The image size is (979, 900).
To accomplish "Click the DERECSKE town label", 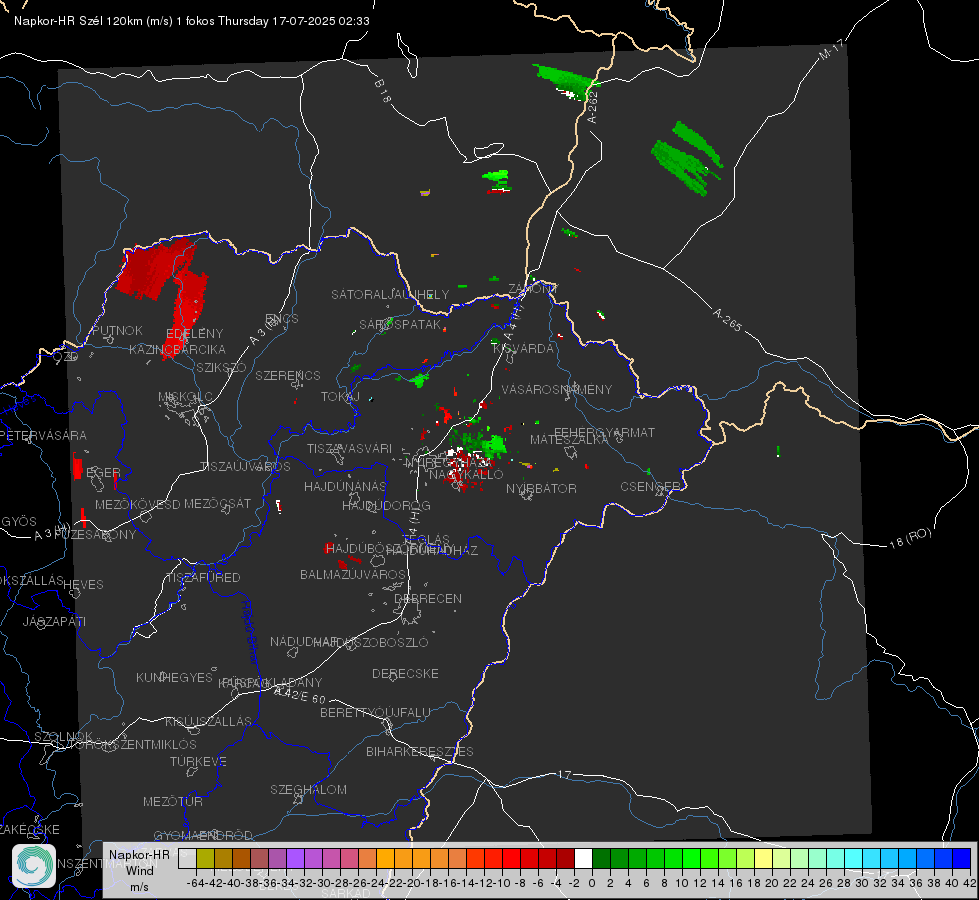I will [x=405, y=673].
